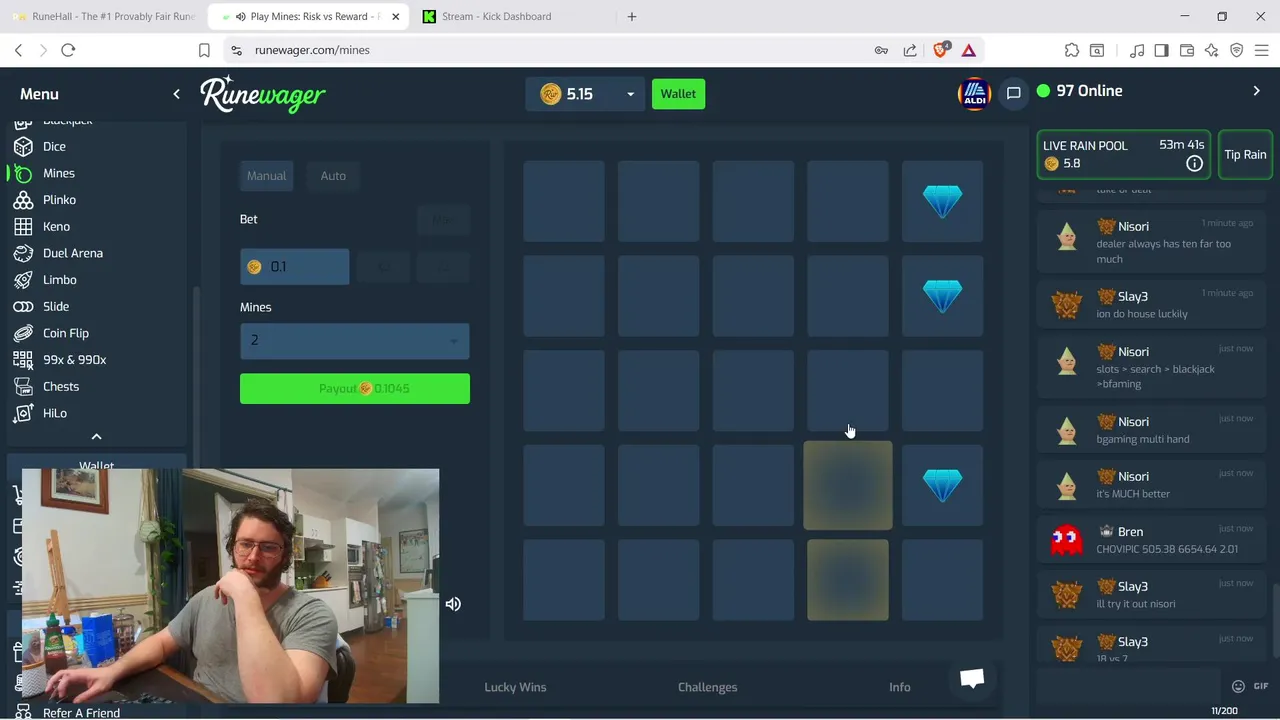This screenshot has height=720, width=1280.
Task: Click the Runewager logo
Action: (x=263, y=94)
